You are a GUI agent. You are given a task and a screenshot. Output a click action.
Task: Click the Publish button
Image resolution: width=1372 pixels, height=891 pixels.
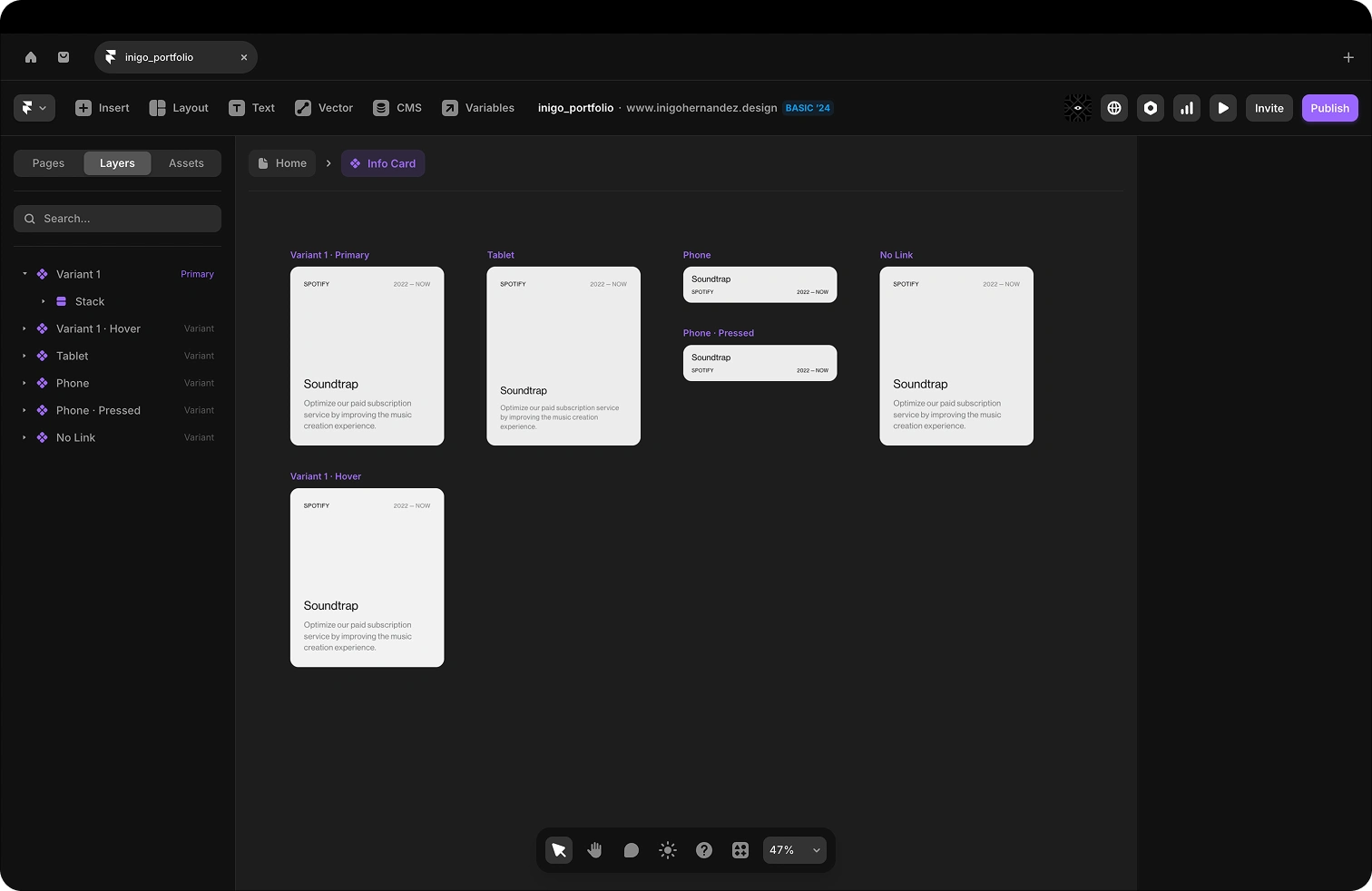tap(1329, 107)
